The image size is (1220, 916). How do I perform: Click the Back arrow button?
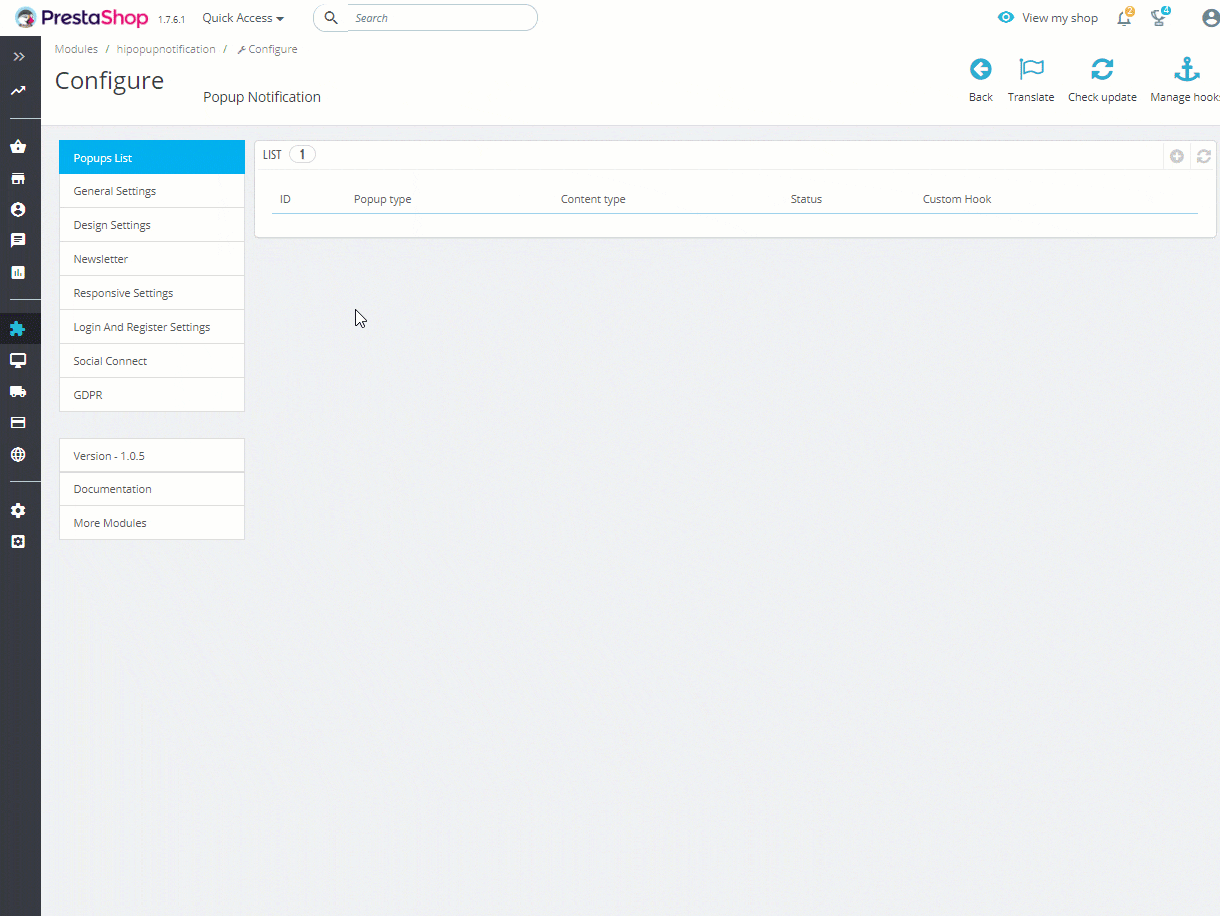point(981,80)
